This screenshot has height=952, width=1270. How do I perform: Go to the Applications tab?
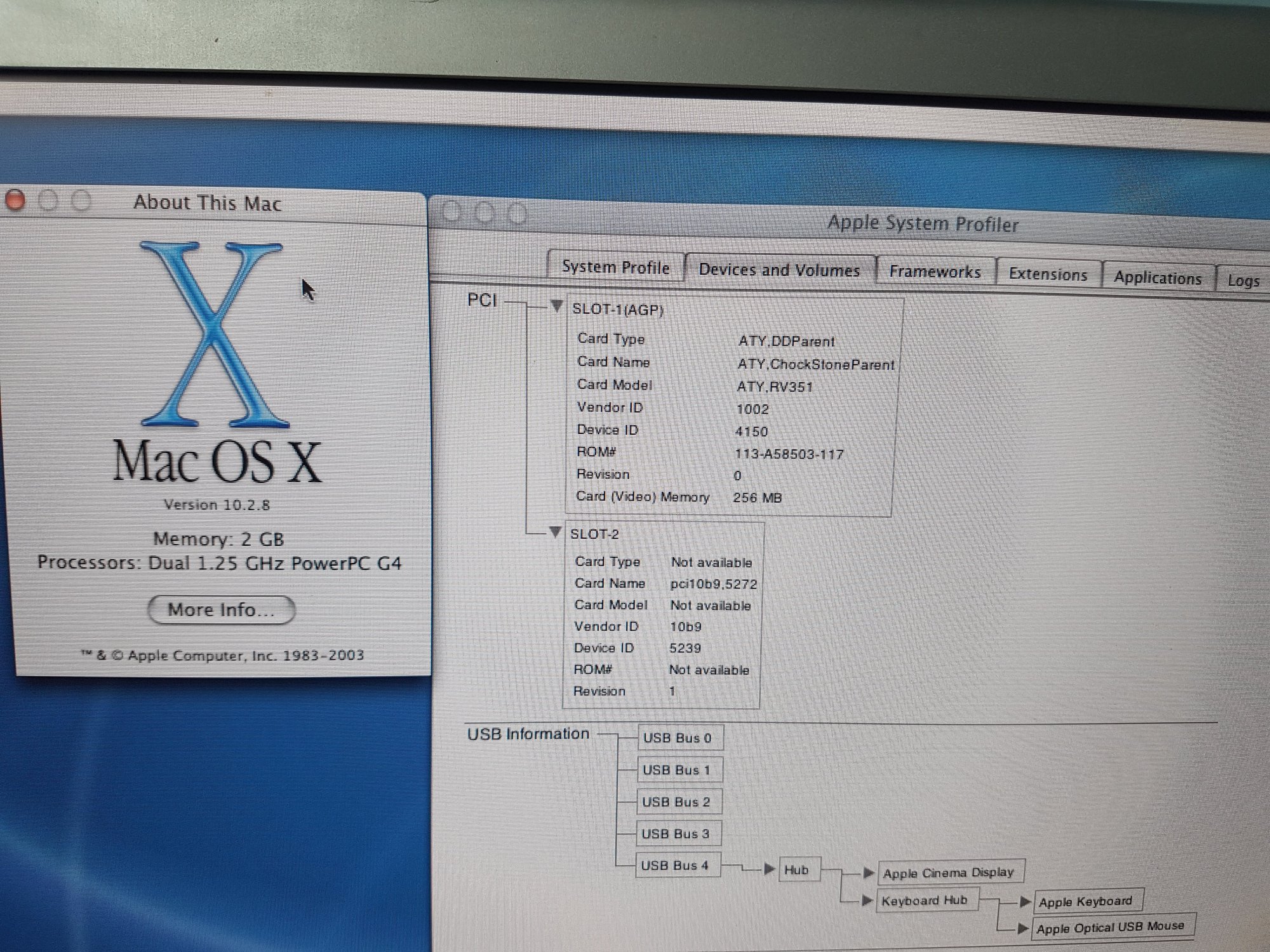1158,277
